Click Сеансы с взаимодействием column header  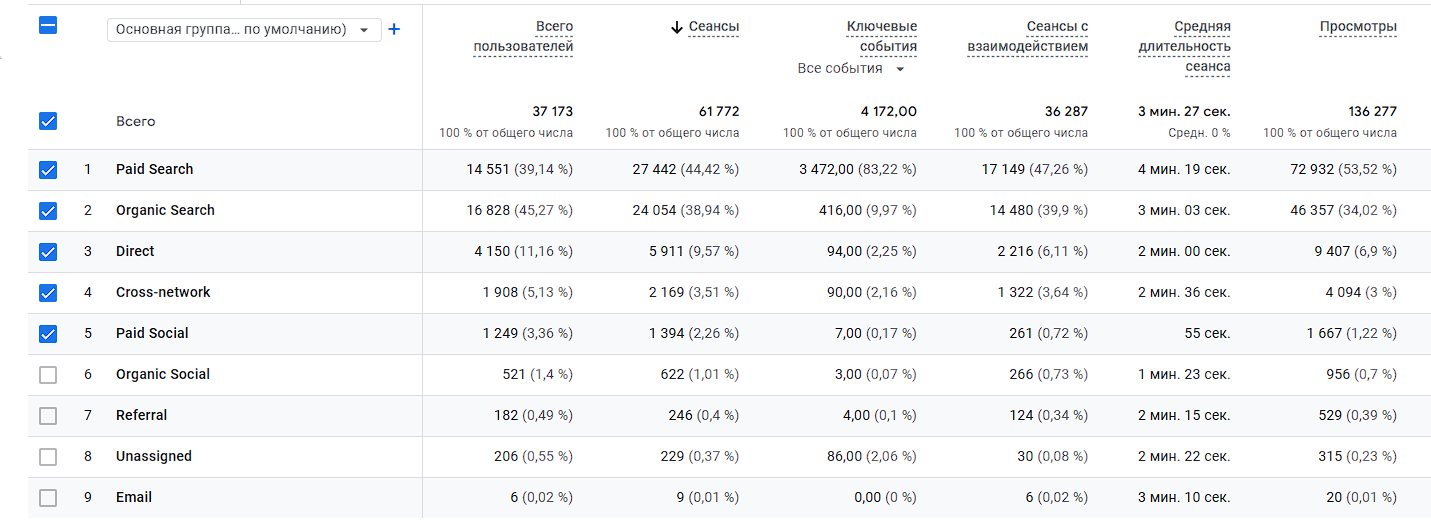pyautogui.click(x=1028, y=37)
